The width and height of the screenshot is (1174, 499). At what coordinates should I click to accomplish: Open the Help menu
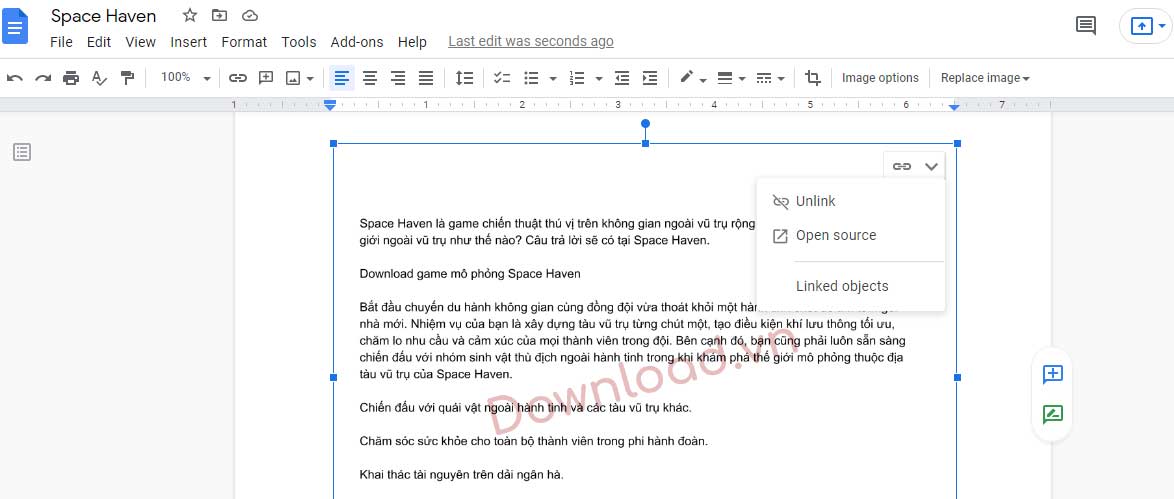tap(412, 42)
